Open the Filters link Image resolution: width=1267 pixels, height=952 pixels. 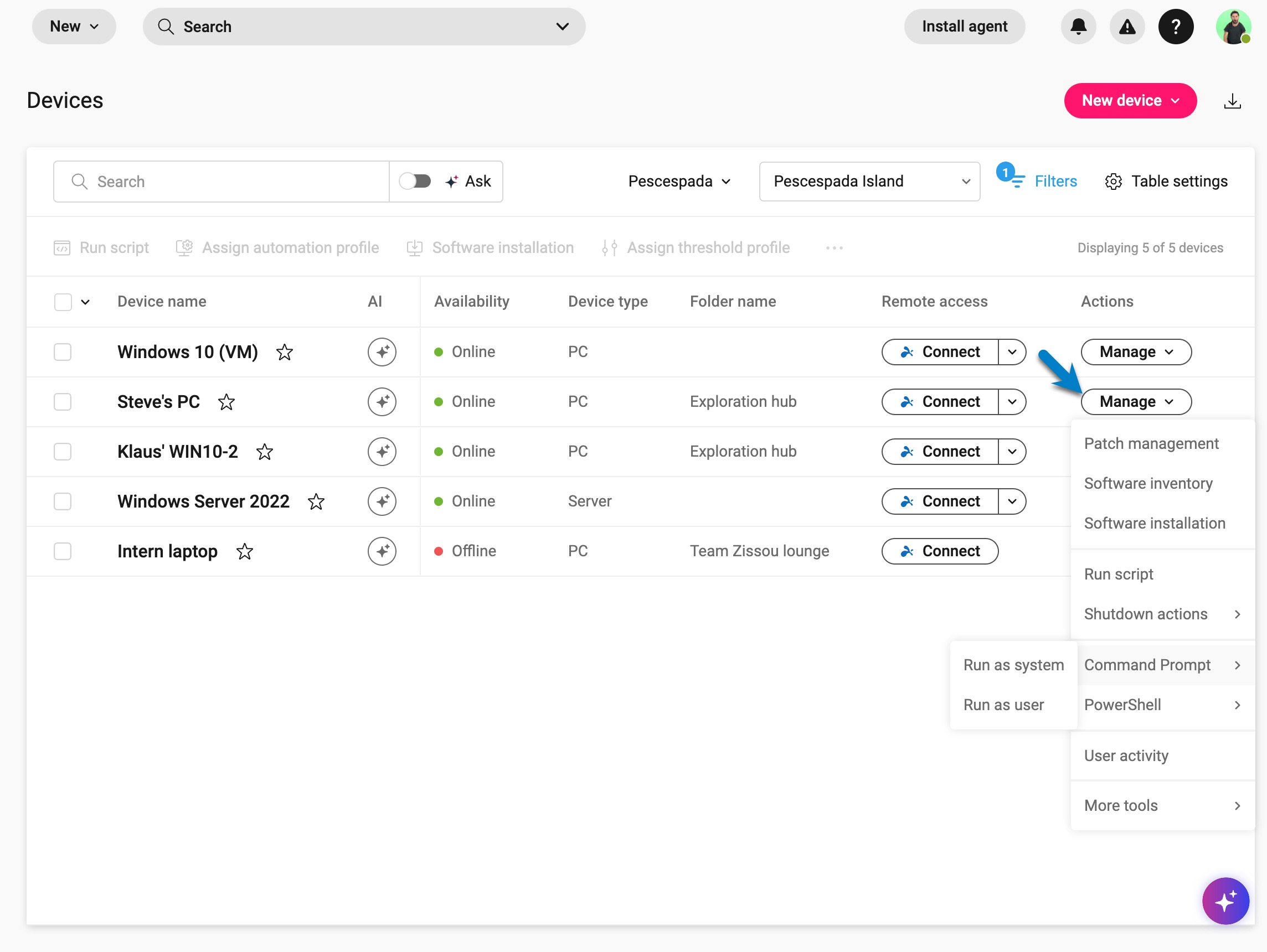(1054, 182)
